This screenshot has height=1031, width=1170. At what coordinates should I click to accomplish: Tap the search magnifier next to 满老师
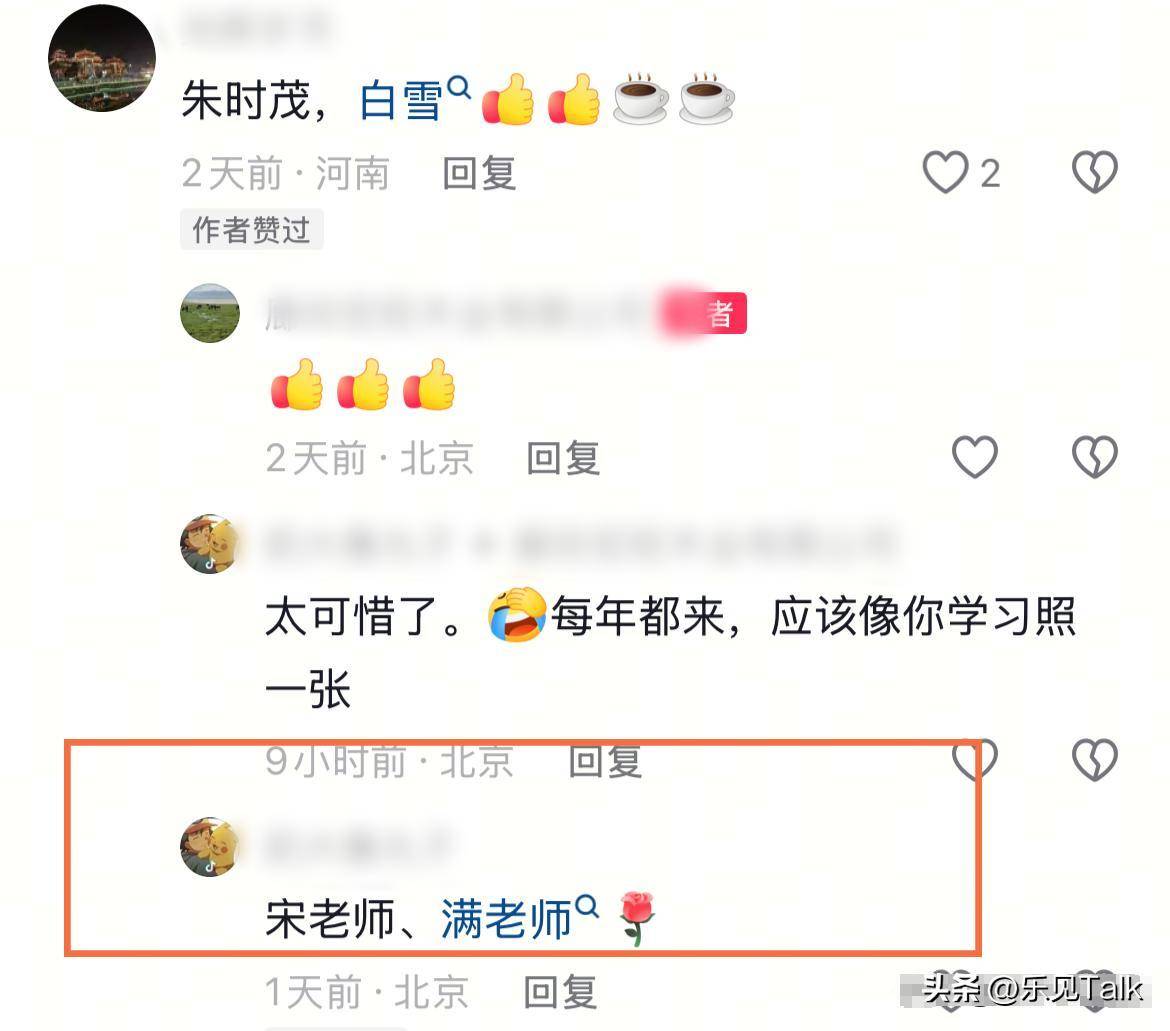coord(587,906)
